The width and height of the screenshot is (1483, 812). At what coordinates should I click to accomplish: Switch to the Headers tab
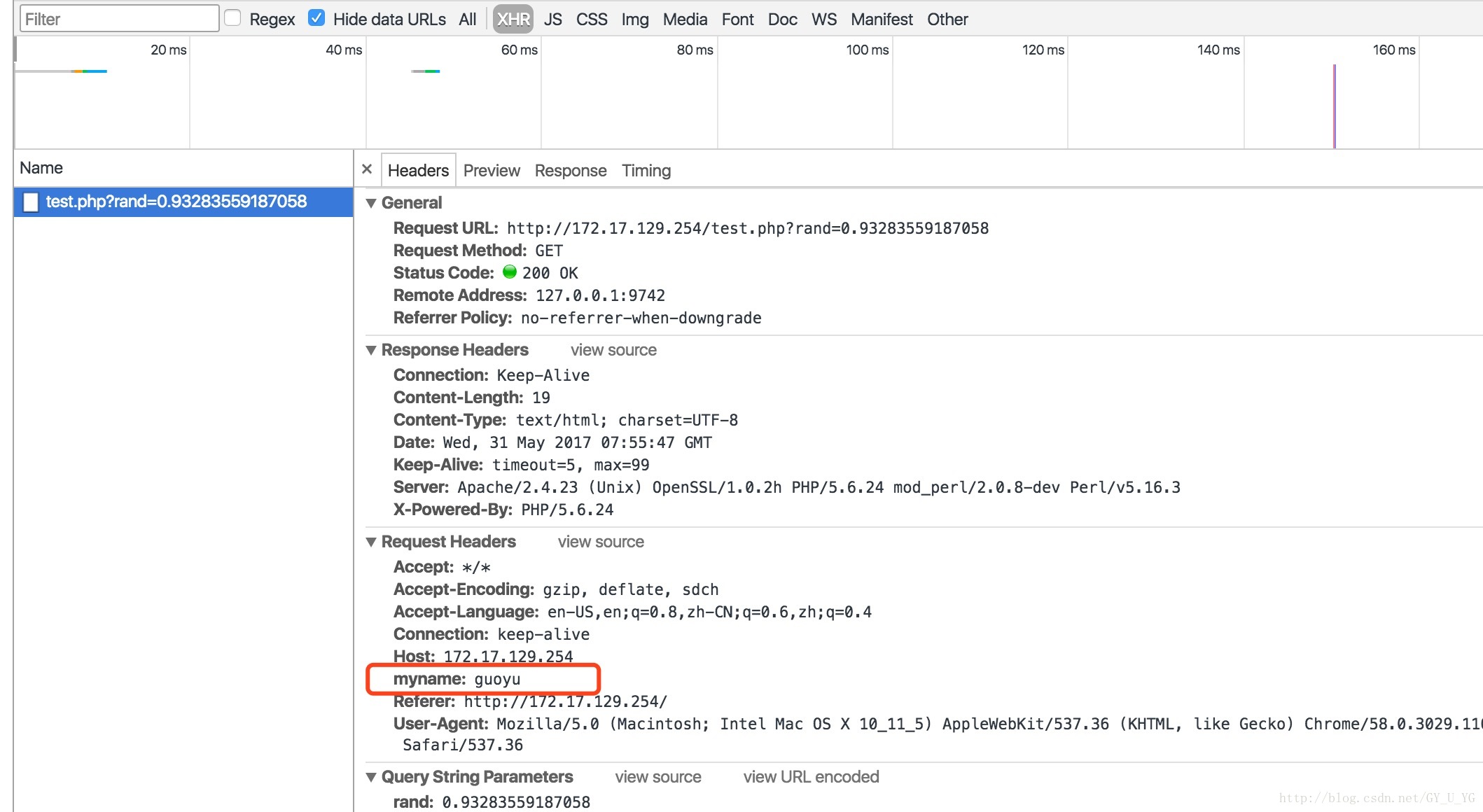(418, 171)
